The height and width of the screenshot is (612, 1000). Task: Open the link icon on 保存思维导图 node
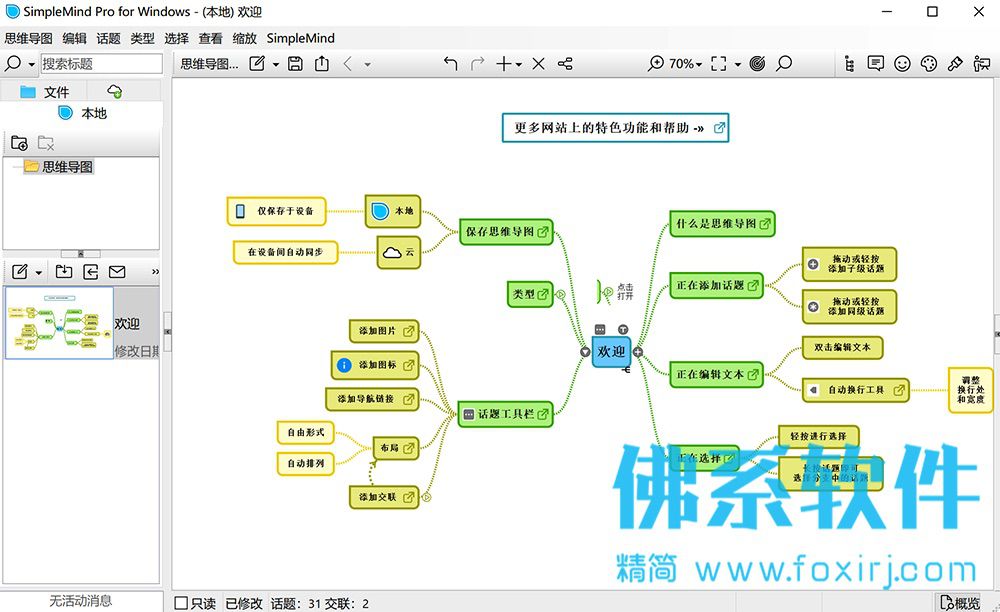(x=543, y=232)
